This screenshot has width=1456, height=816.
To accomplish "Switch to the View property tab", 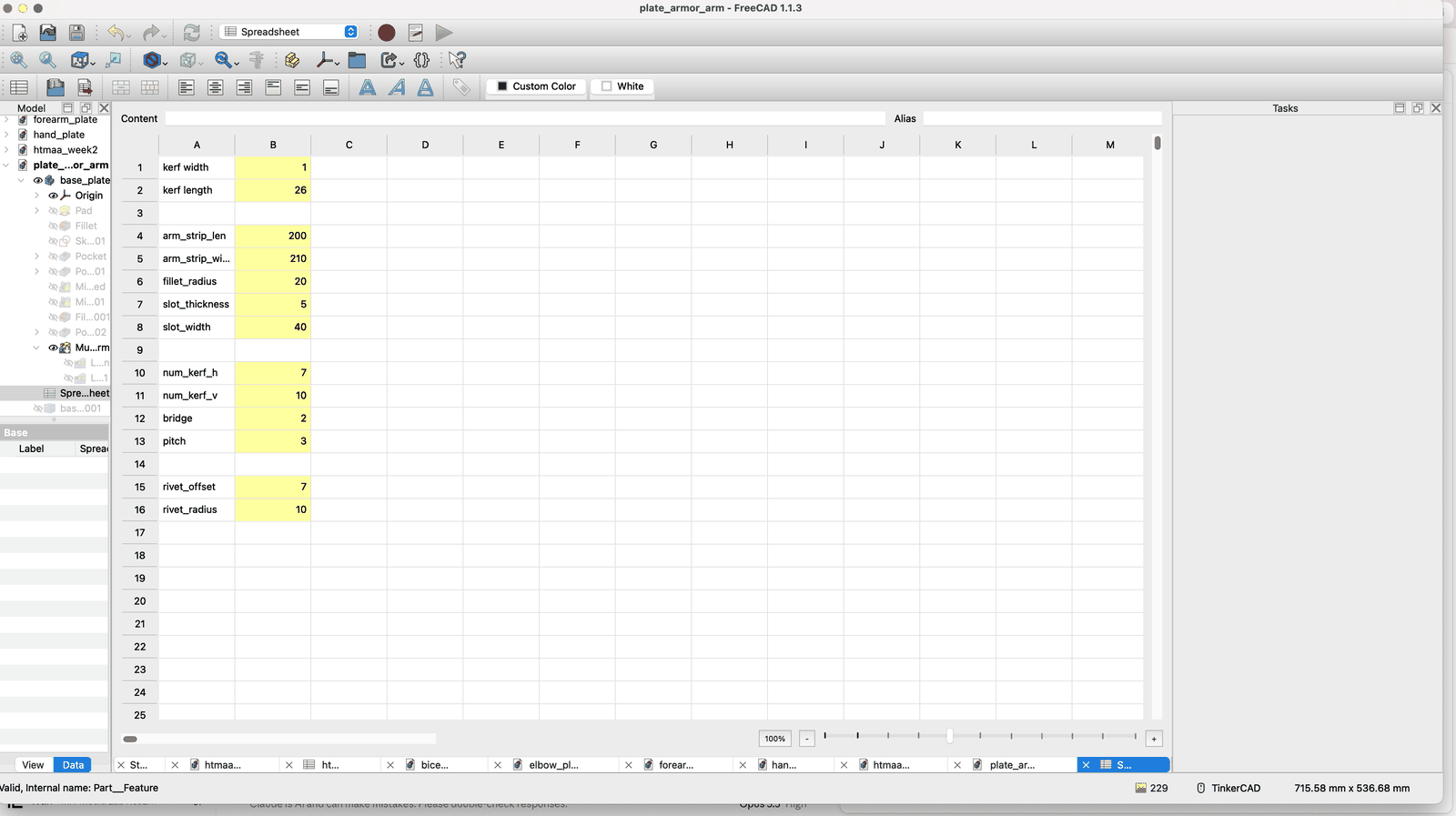I will tap(33, 765).
